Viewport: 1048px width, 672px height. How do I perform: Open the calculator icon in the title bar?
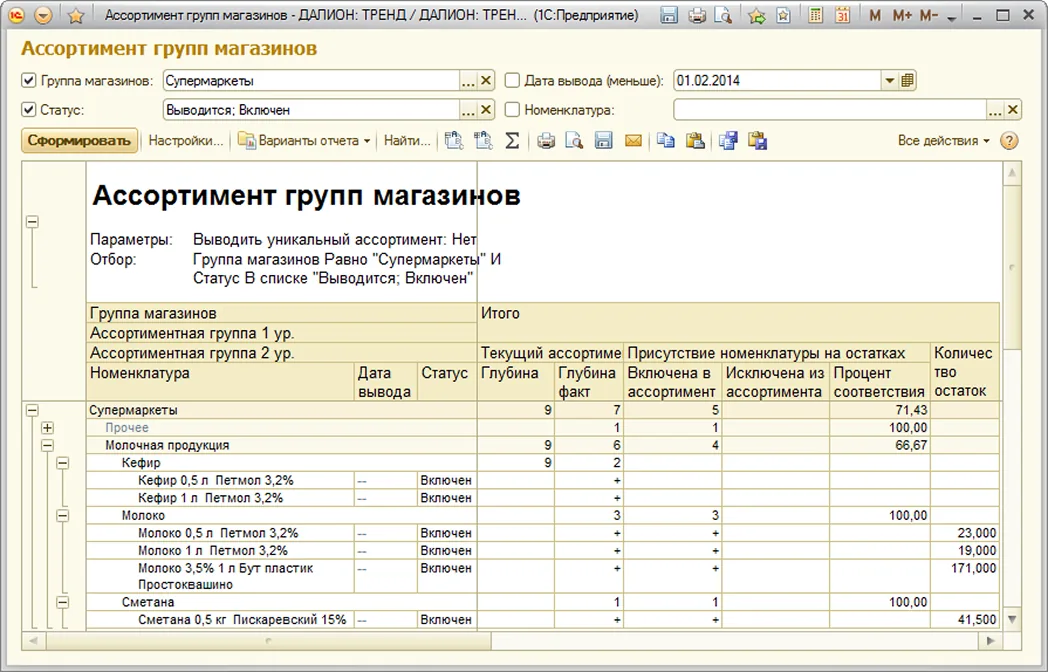(815, 15)
